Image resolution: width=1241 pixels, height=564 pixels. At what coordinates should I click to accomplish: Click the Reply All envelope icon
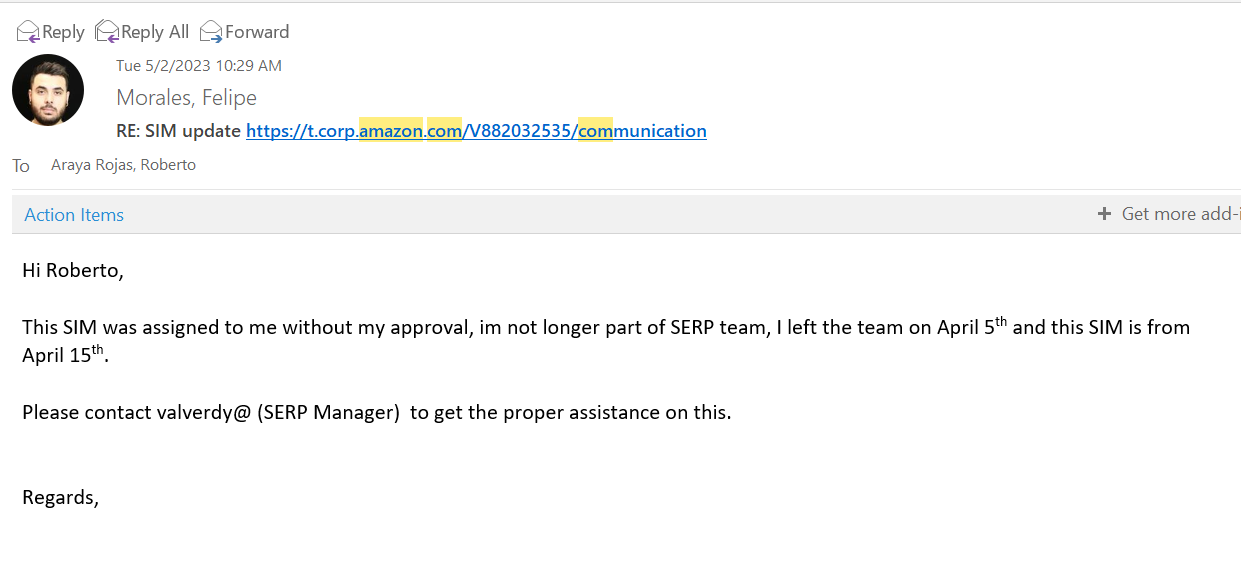click(107, 32)
